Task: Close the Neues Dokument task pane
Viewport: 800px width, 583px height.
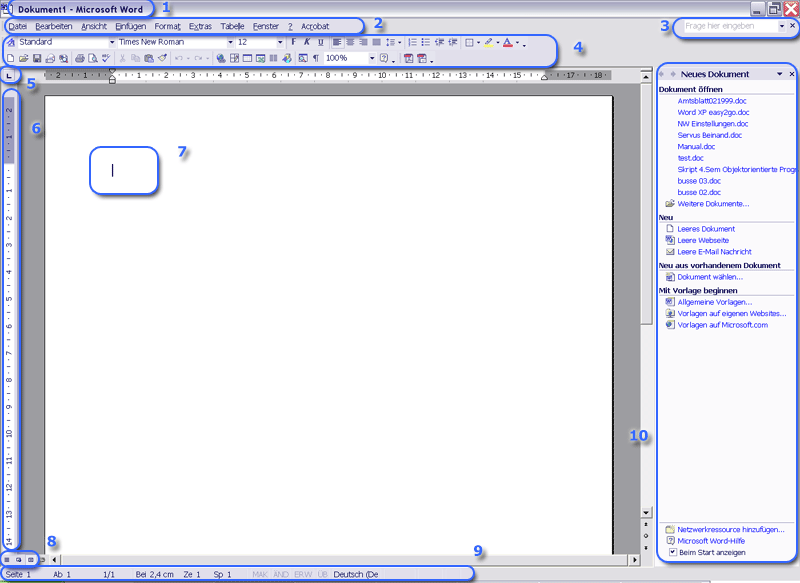Action: click(x=792, y=74)
